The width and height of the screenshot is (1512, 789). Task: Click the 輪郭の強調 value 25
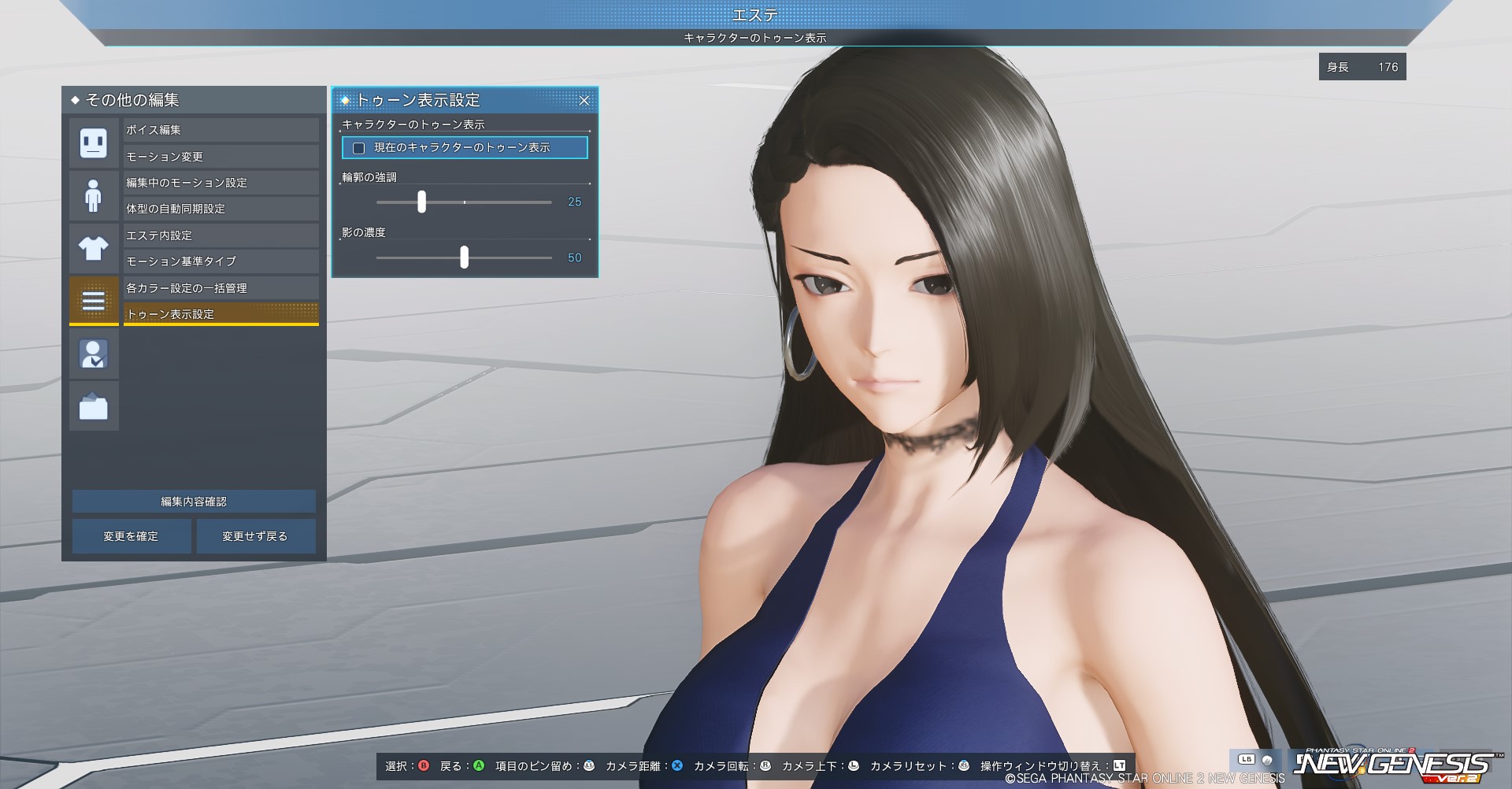click(575, 202)
